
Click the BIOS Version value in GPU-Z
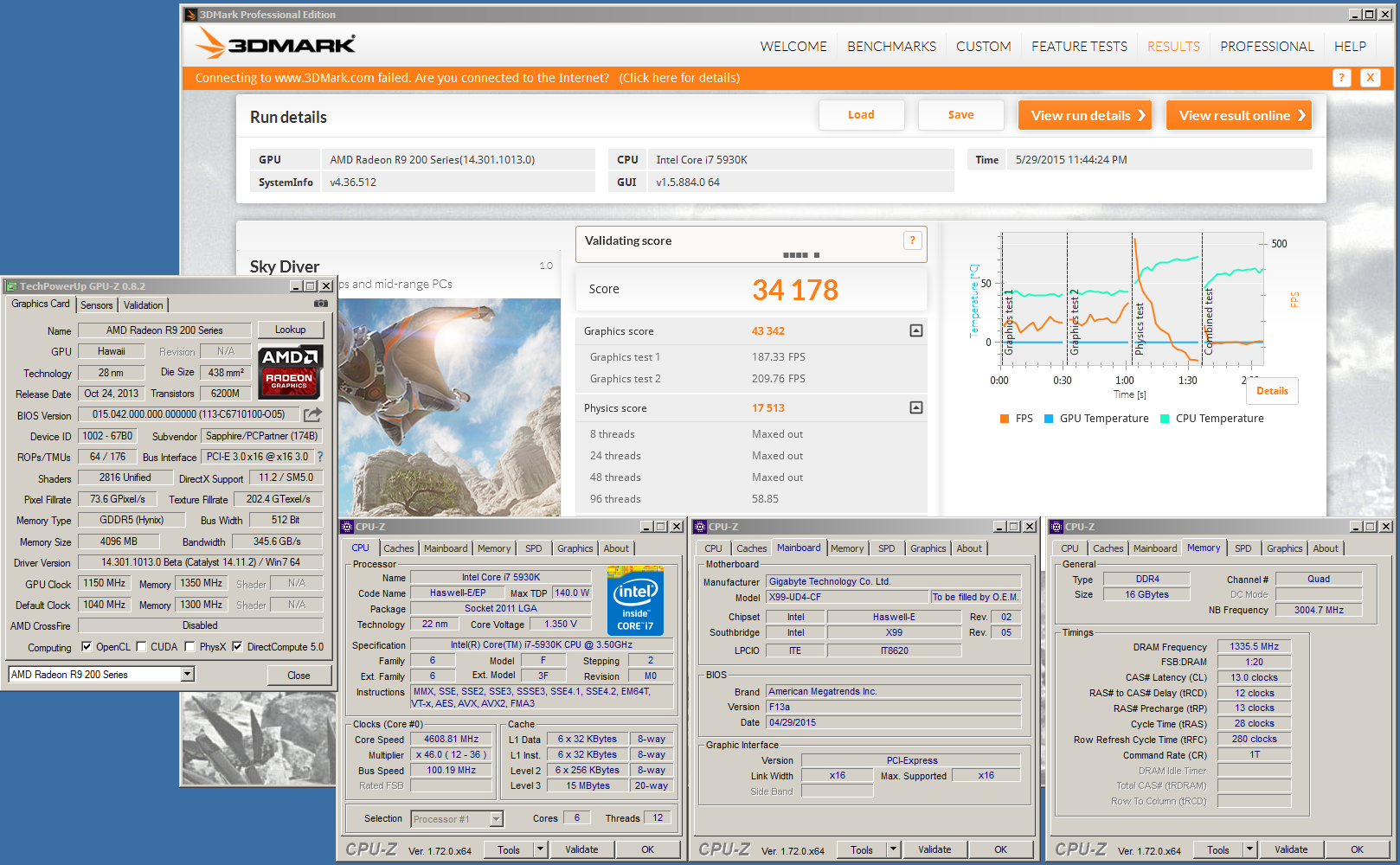188,414
